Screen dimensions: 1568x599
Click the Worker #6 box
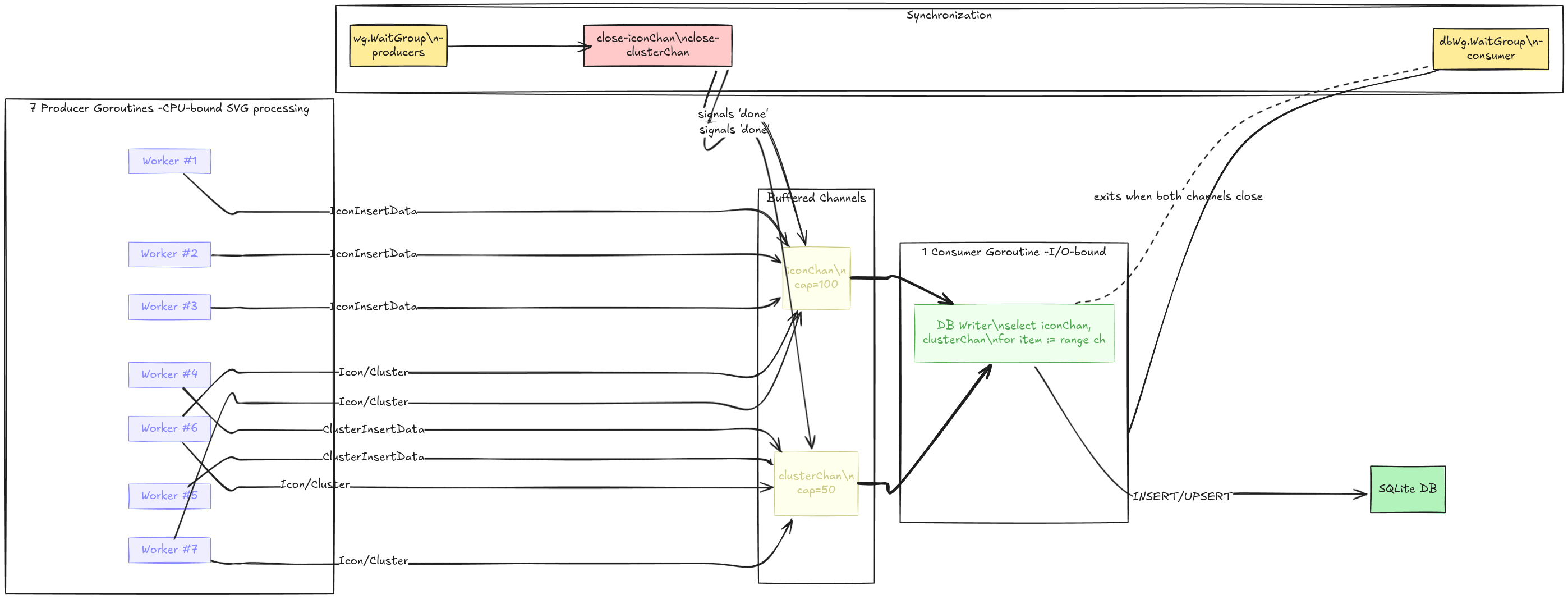pyautogui.click(x=169, y=428)
